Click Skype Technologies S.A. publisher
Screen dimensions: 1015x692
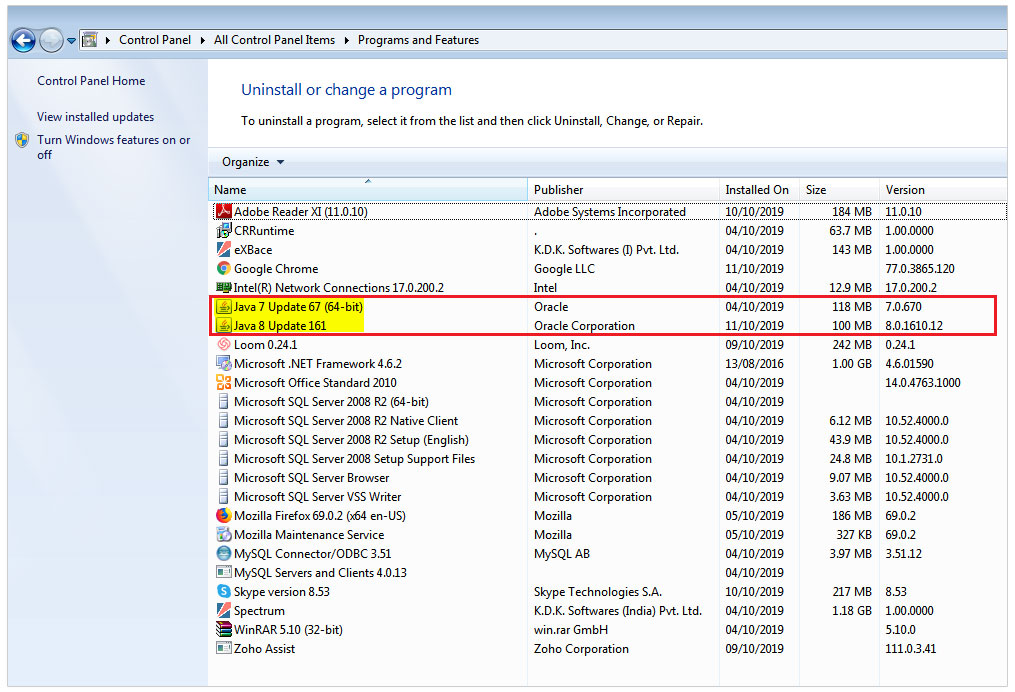click(597, 592)
